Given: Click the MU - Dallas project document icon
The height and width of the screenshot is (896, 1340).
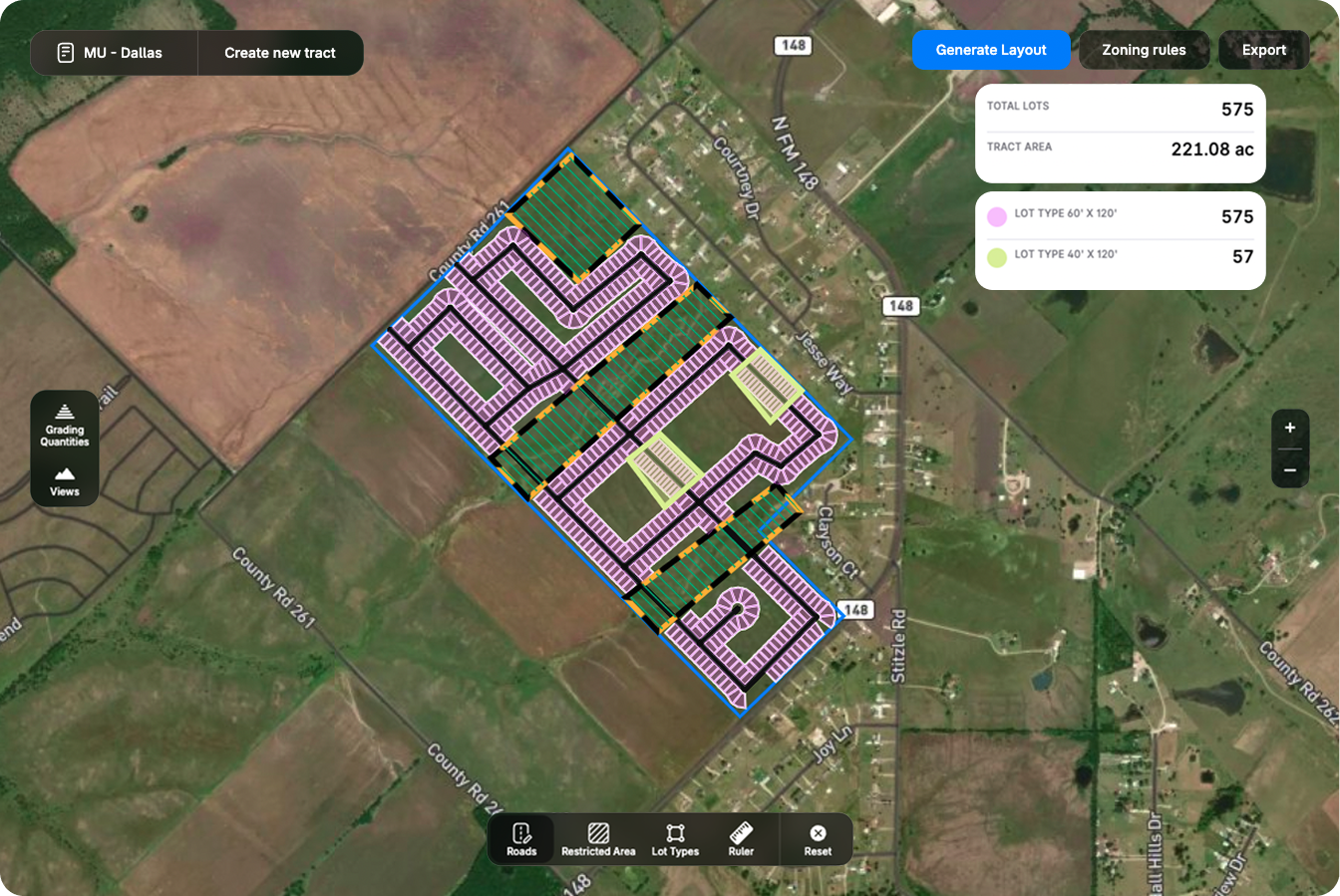Looking at the screenshot, I should tap(66, 53).
